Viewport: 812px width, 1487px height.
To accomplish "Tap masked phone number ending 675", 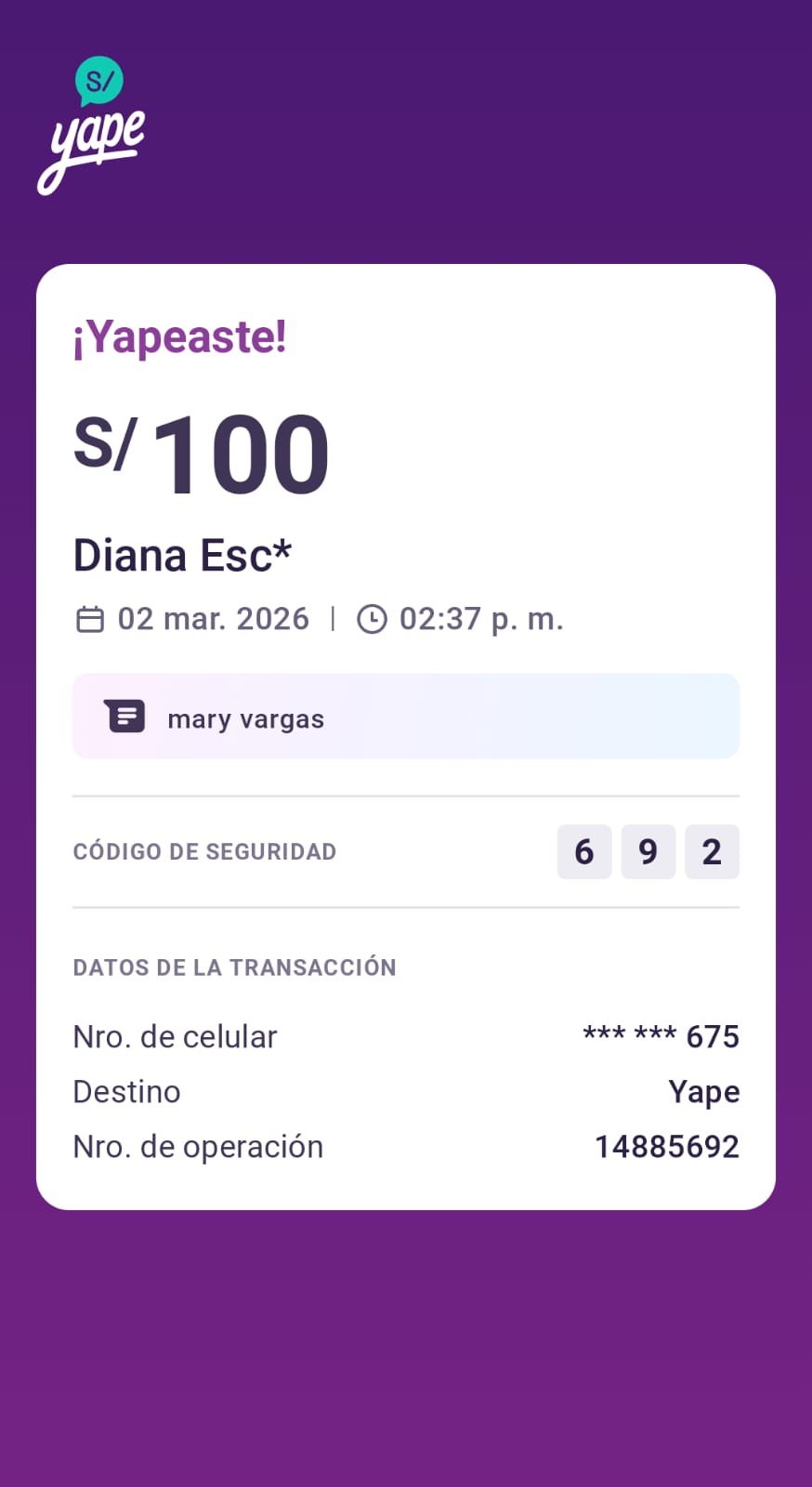I will coord(661,1036).
